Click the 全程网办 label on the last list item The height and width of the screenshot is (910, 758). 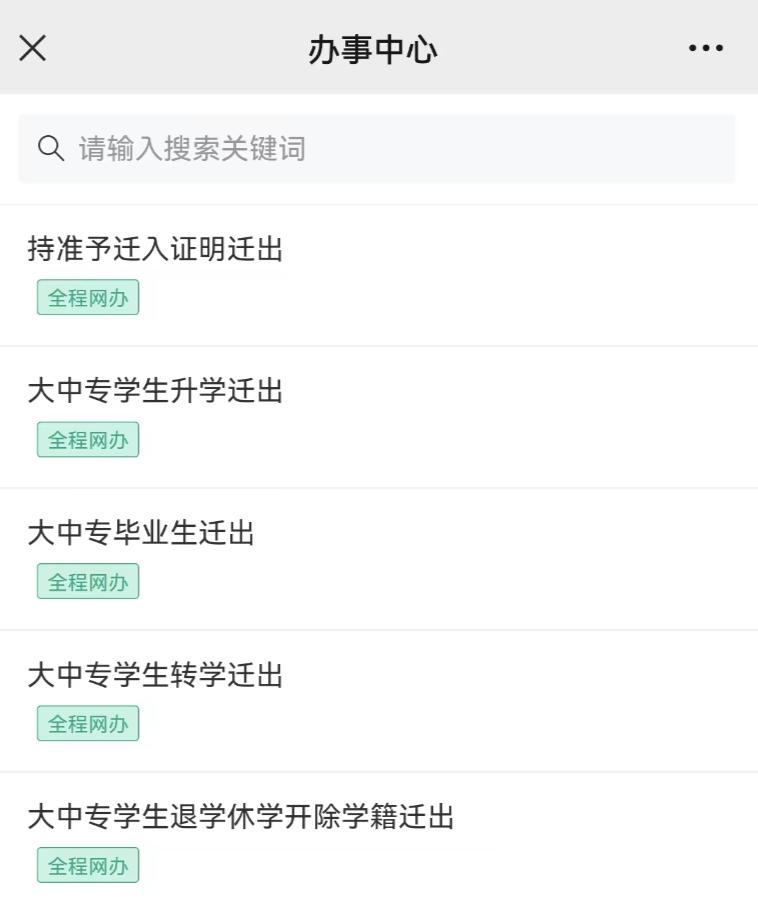[87, 866]
